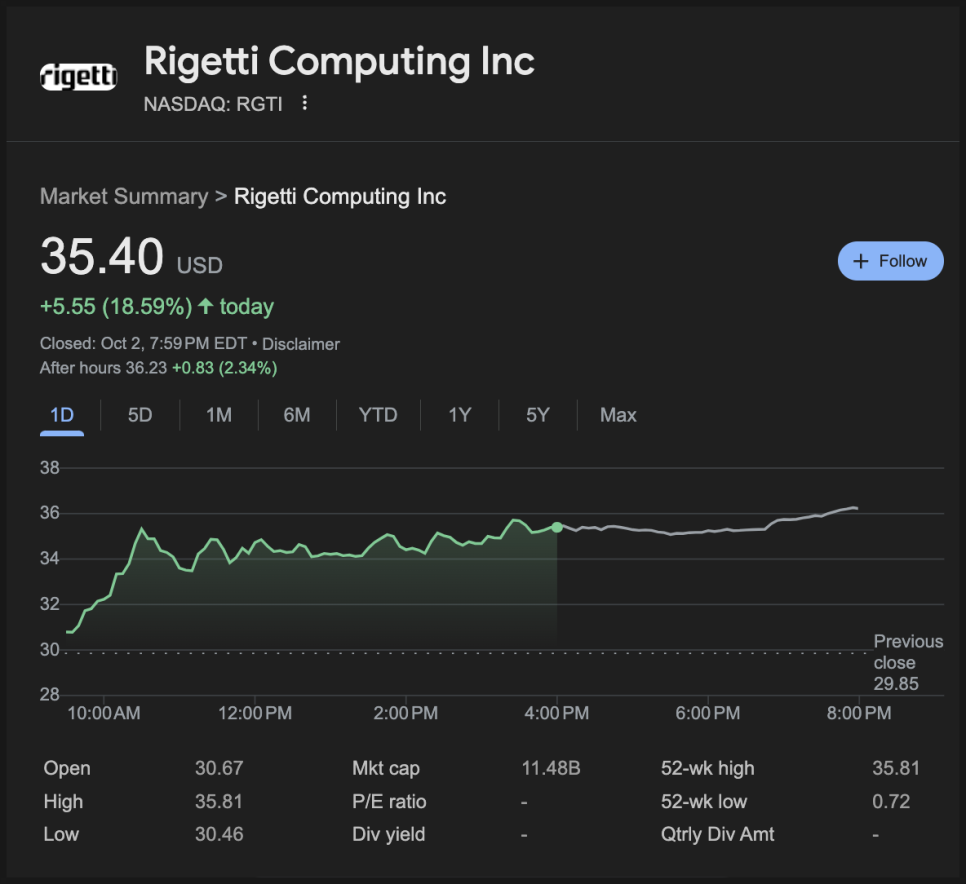Click the After hours price line
This screenshot has height=884, width=966.
(158, 368)
